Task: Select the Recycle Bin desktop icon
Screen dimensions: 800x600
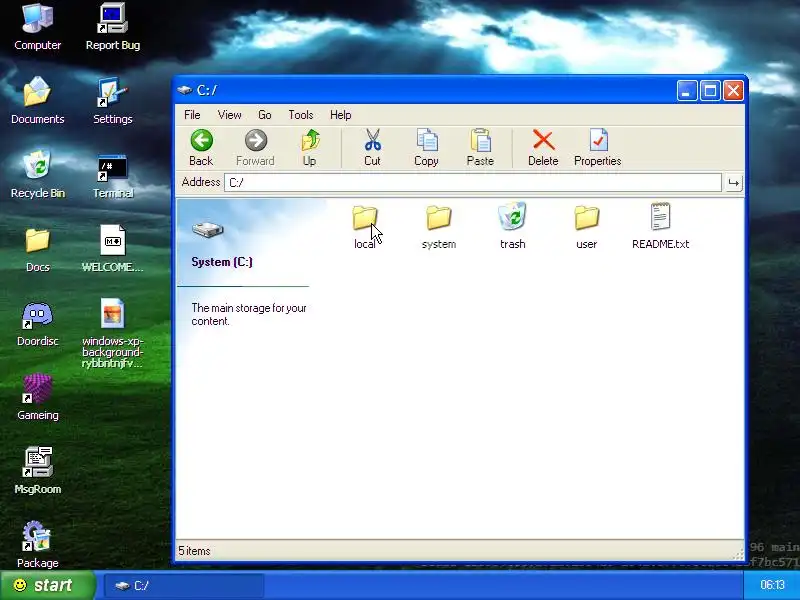Action: (38, 175)
